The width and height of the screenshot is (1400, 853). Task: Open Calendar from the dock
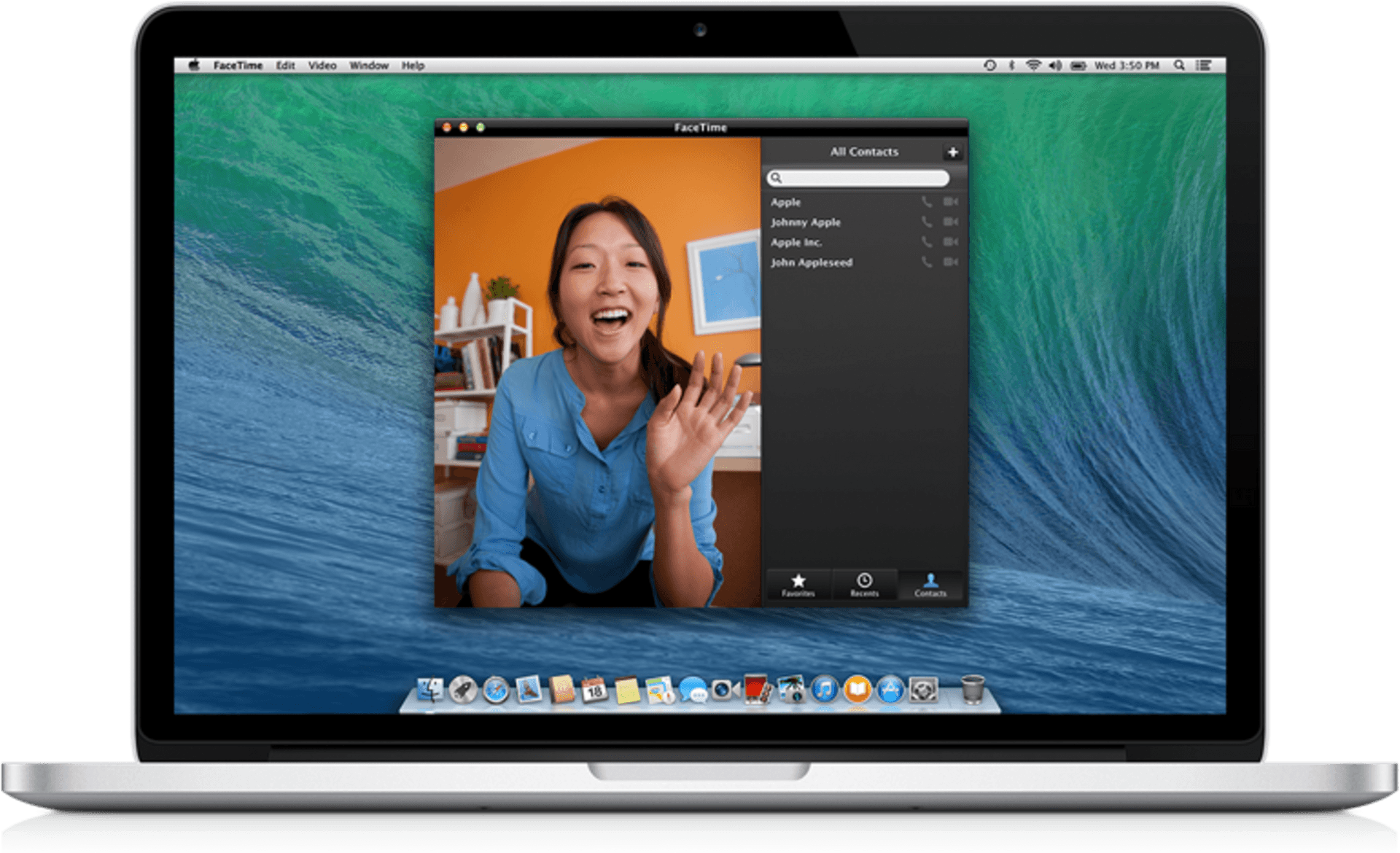[x=594, y=689]
